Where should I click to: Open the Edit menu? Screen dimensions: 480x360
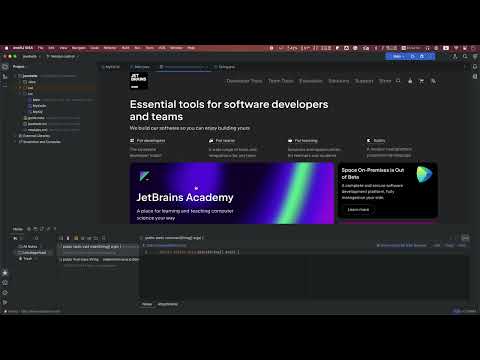pyautogui.click(x=51, y=48)
